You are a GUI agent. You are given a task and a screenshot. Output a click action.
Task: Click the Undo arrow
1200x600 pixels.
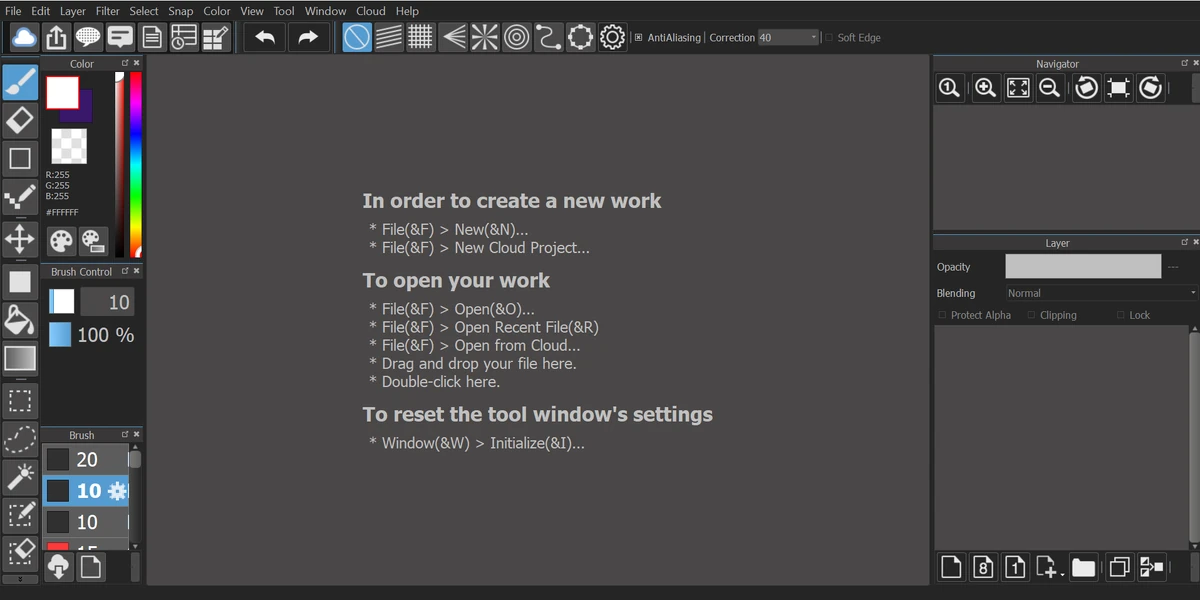pyautogui.click(x=265, y=38)
